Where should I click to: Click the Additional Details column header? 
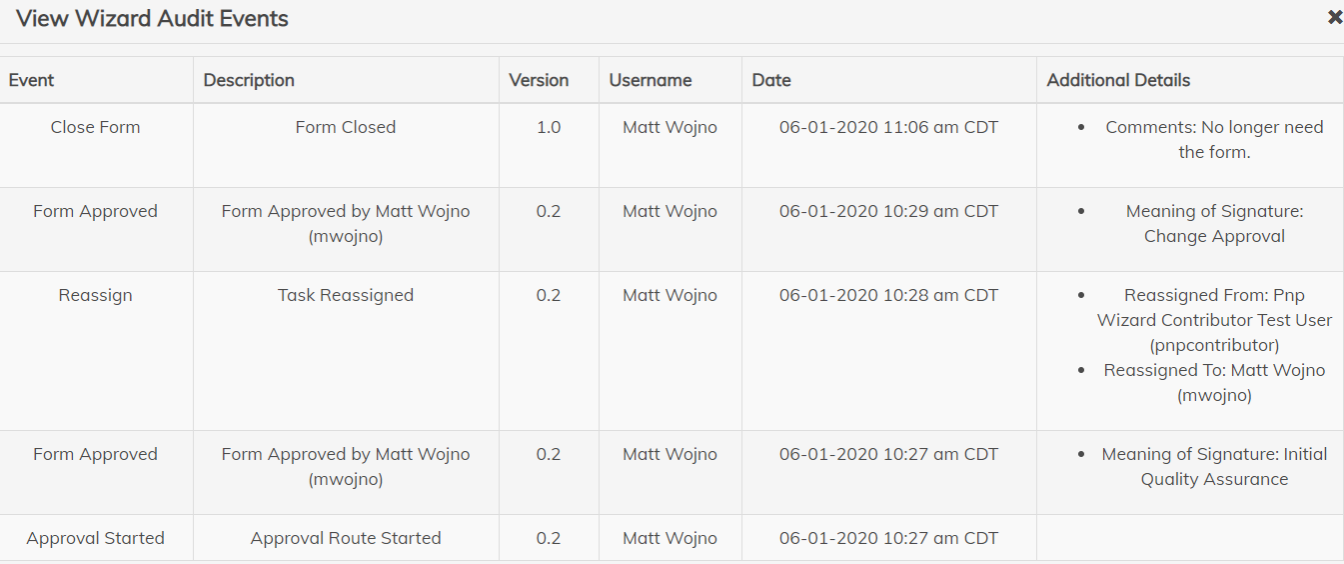pos(1118,80)
